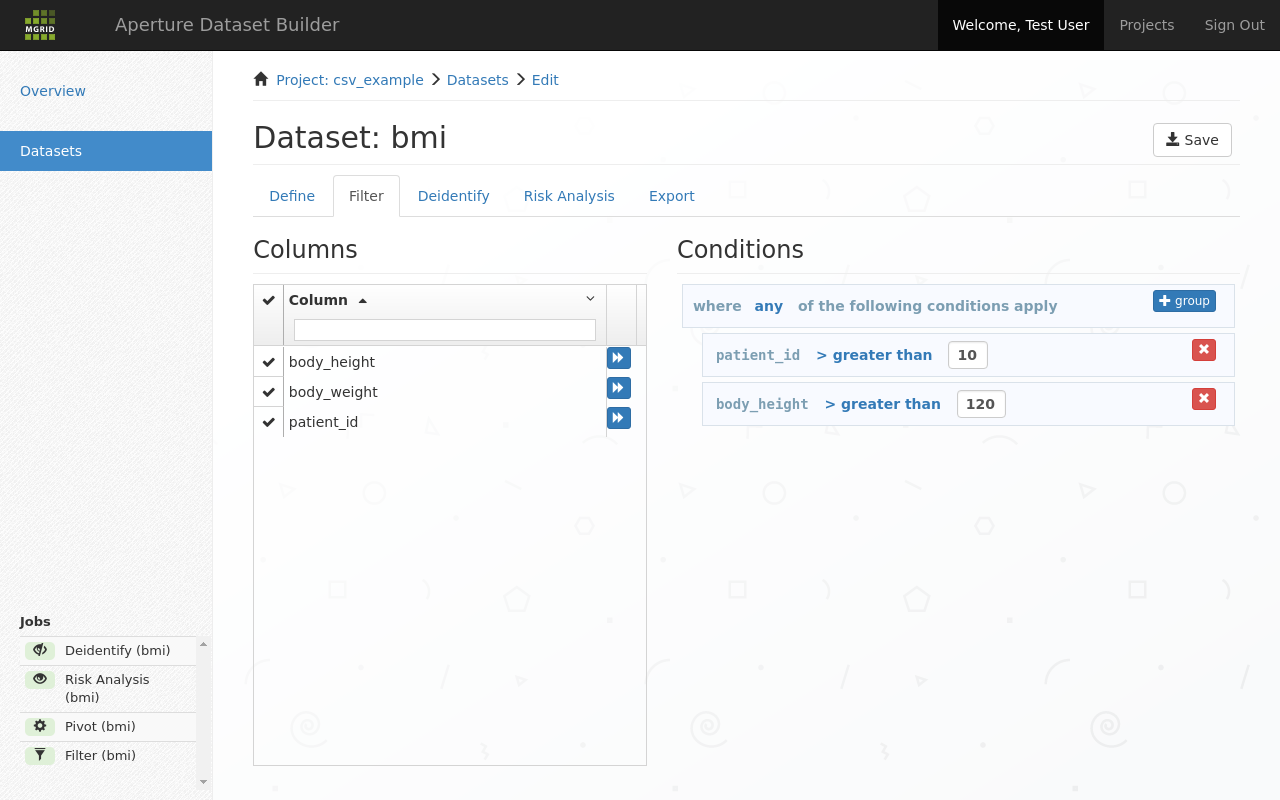Screen dimensions: 1280x800
Task: Go to Datasets breadcrumb link
Action: [478, 80]
